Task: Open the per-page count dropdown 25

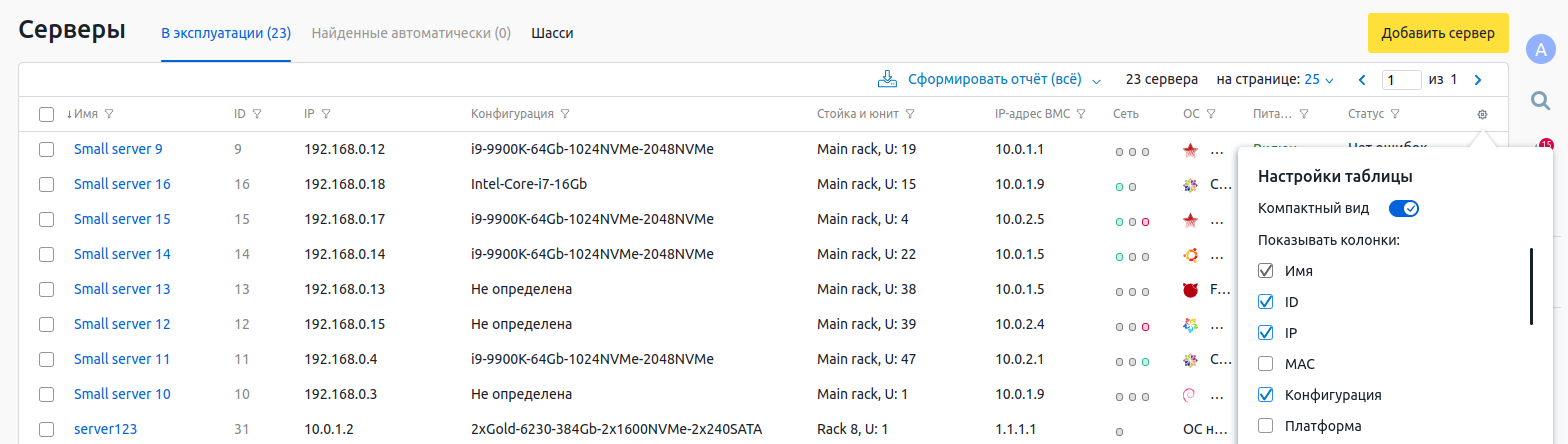Action: [1319, 79]
